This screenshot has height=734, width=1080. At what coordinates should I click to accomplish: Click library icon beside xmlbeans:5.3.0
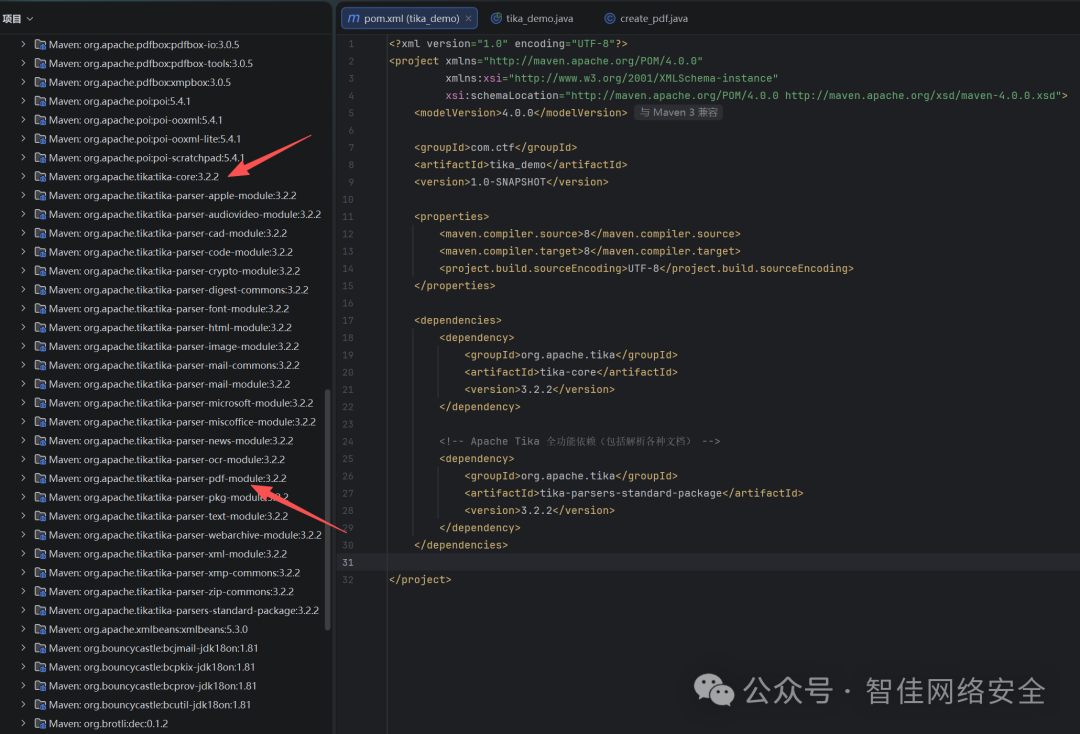coord(40,629)
